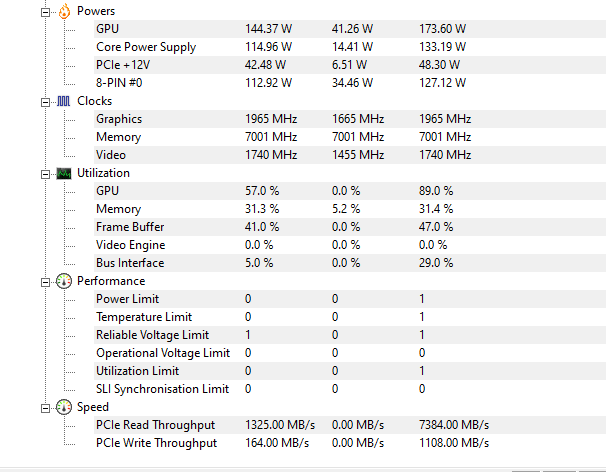Screen dimensions: 606x472
Task: Click the Performance gauge icon
Action: [x=64, y=281]
